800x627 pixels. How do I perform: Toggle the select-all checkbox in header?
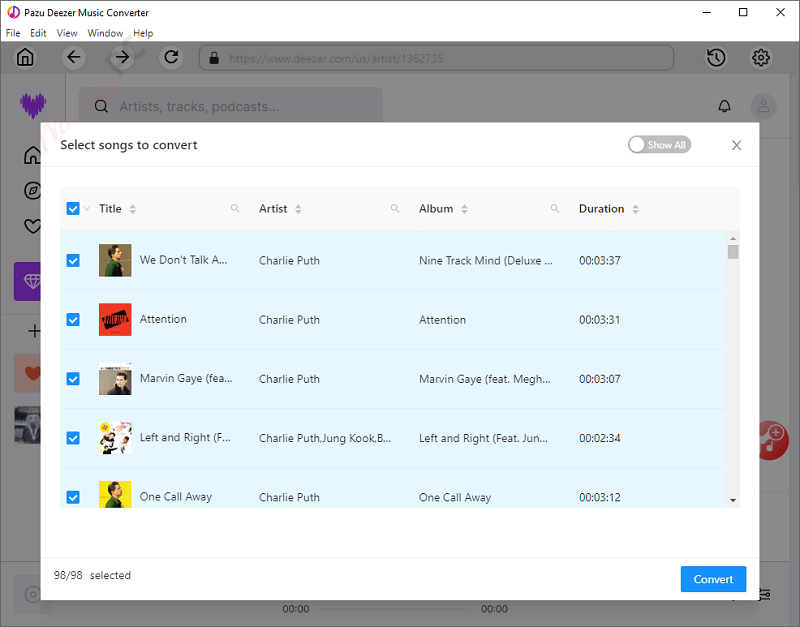pos(73,208)
